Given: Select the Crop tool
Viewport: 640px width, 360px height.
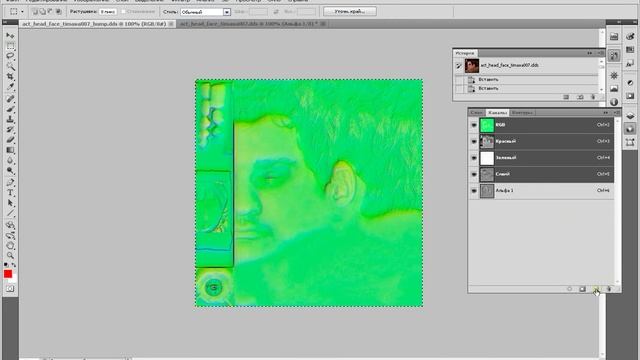Looking at the screenshot, I should [x=10, y=76].
